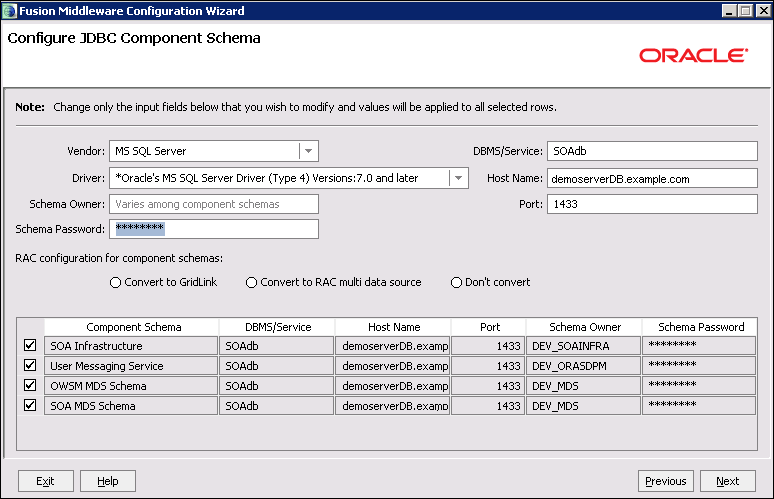
Task: Go back with the Previous button
Action: pyautogui.click(x=665, y=481)
